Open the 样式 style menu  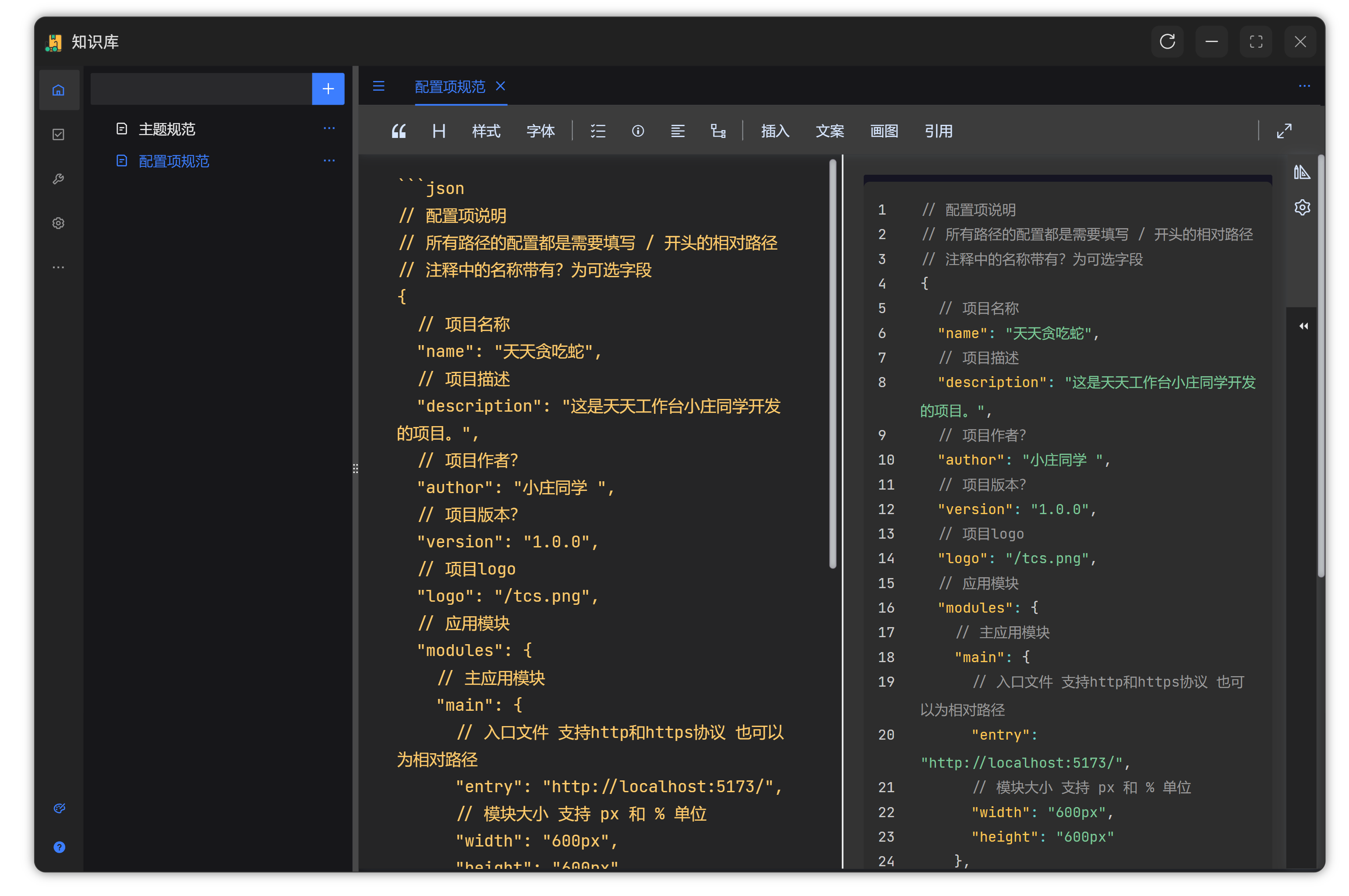point(486,131)
